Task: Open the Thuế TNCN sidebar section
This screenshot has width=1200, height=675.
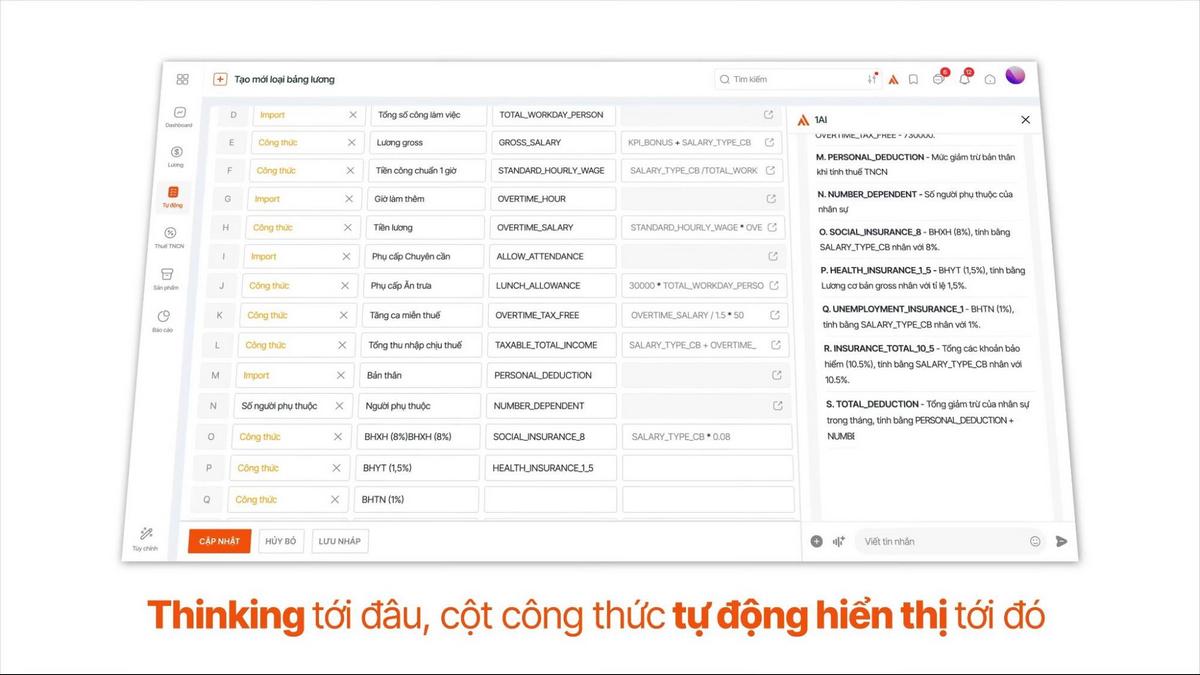Action: point(170,237)
